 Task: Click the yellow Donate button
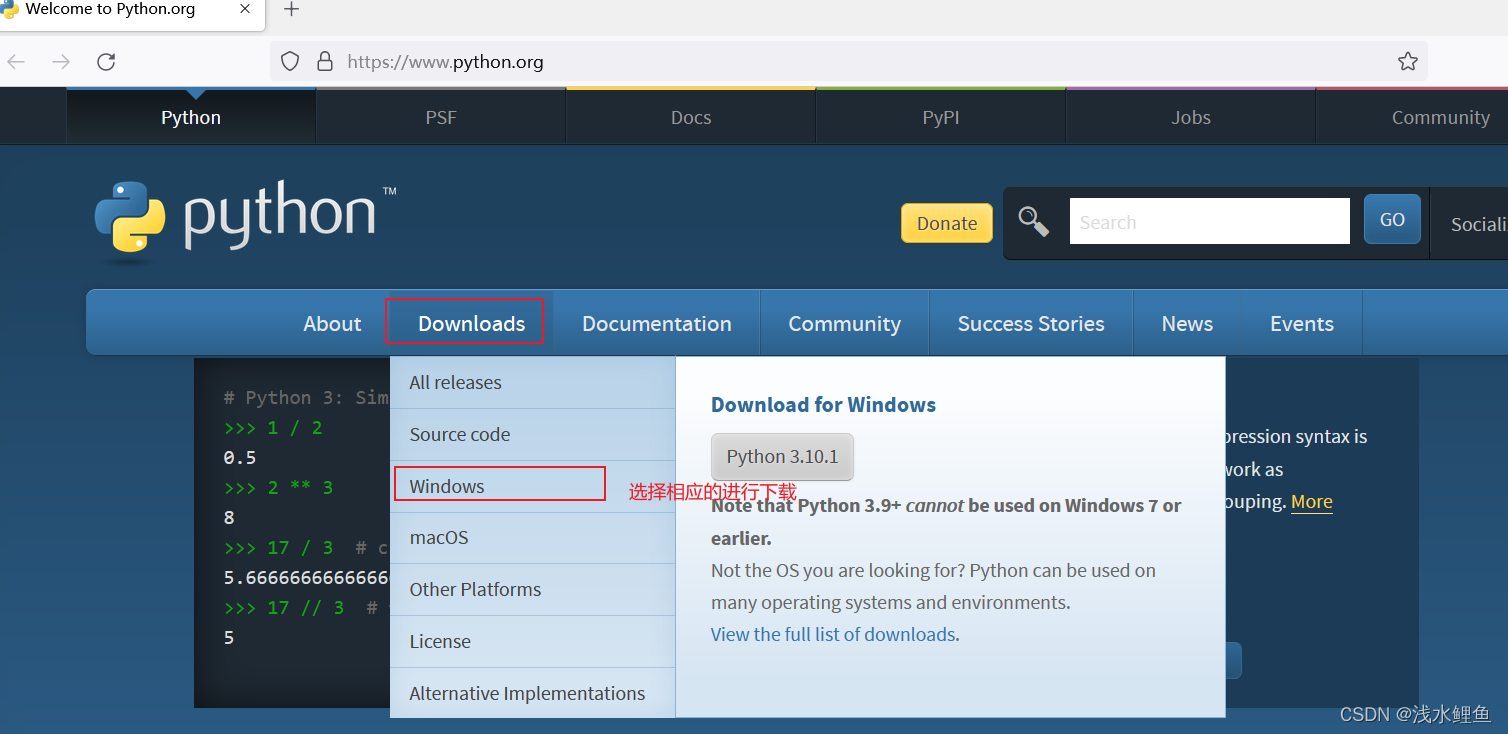point(947,223)
